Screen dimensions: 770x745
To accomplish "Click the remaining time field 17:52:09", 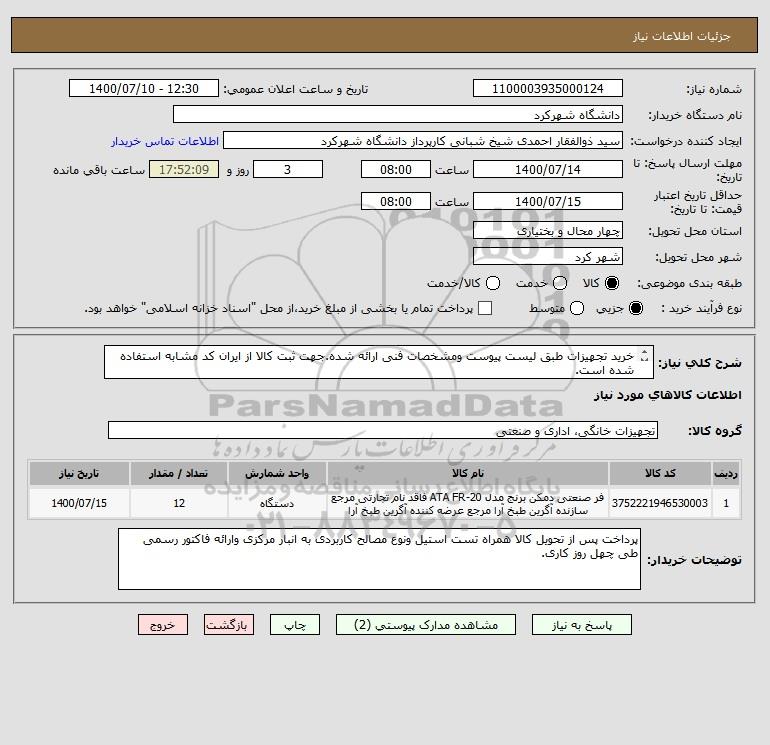I will [x=184, y=169].
